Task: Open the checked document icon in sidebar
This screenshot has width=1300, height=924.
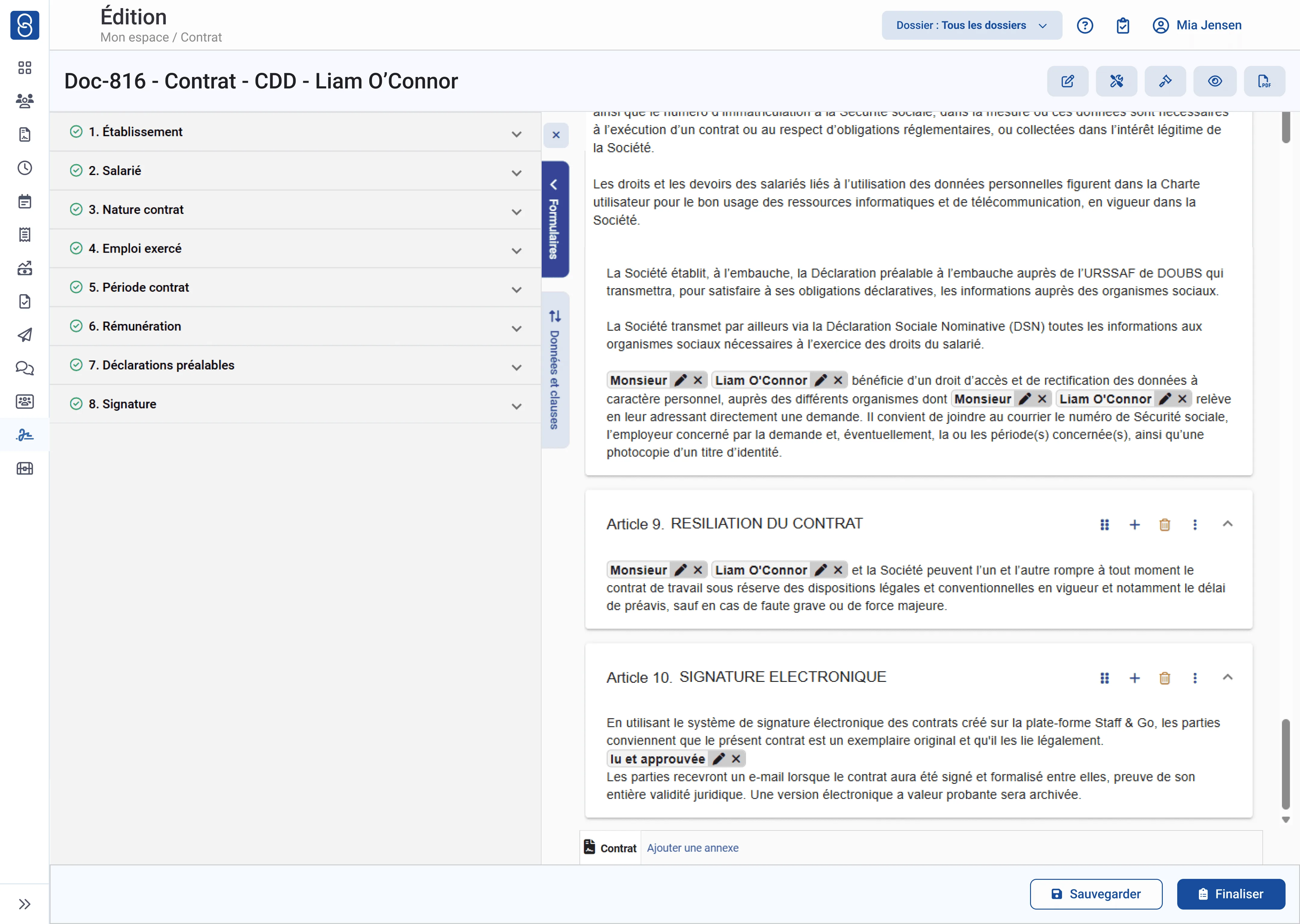Action: (24, 302)
